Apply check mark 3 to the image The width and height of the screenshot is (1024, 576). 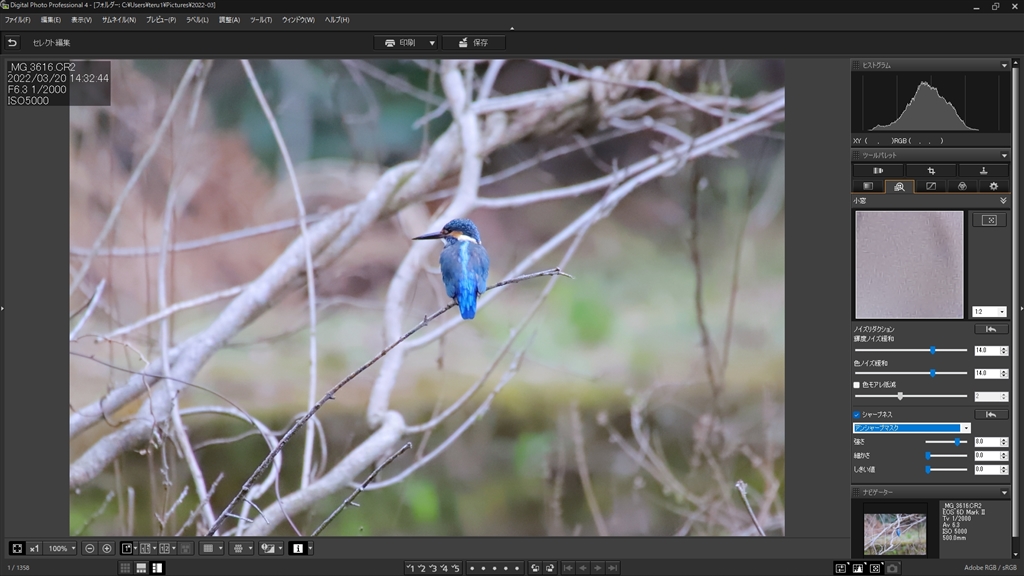432,568
